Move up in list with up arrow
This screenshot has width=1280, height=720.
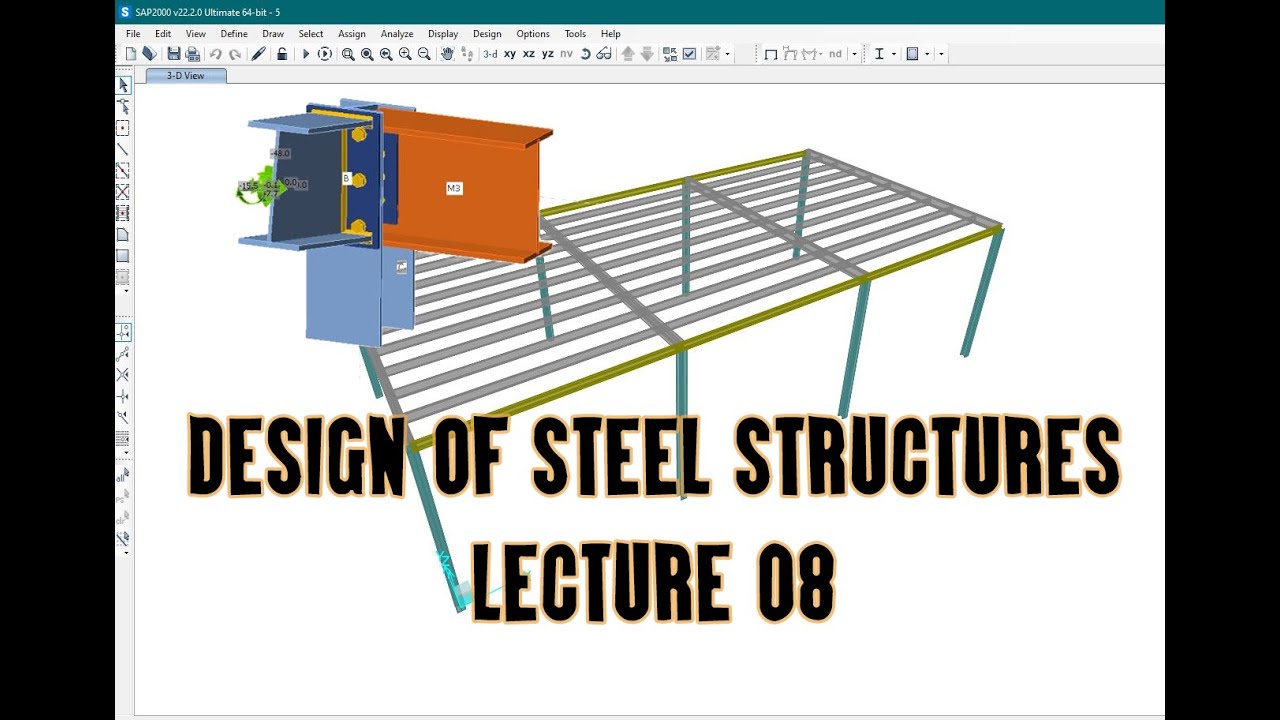(628, 54)
